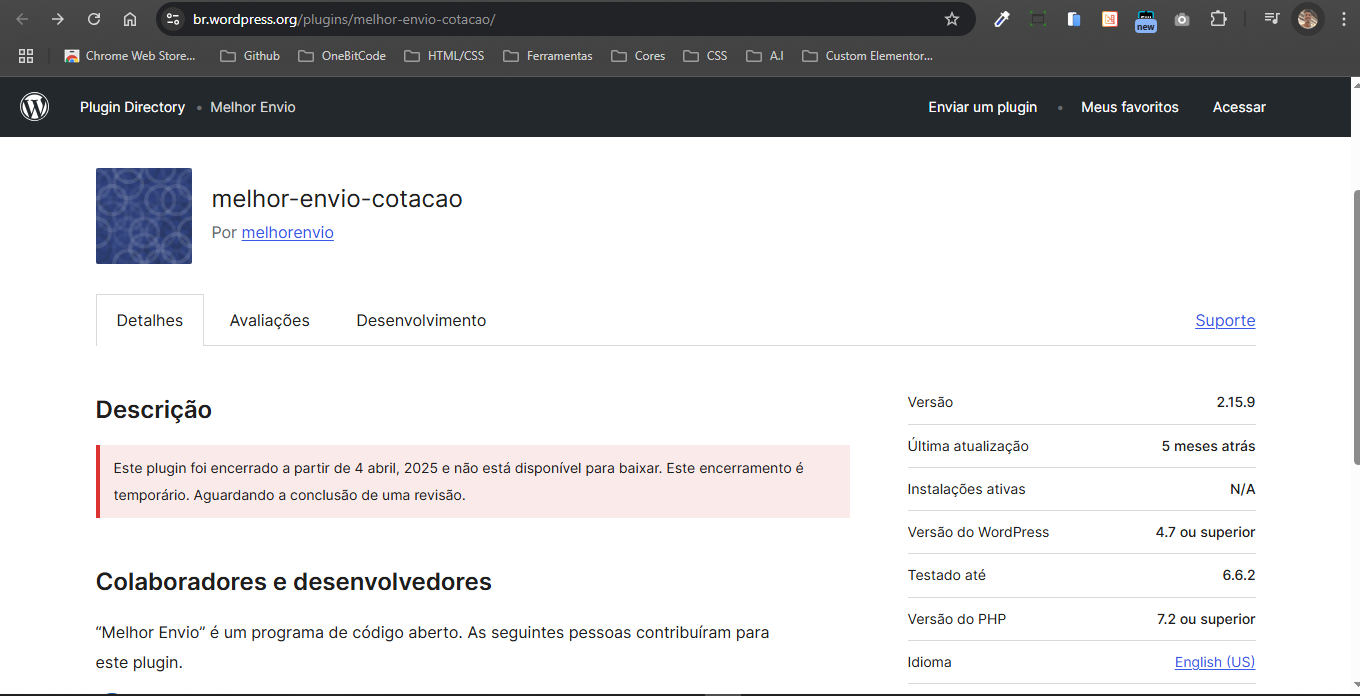
Task: Open the orange ruler extension icon
Action: tap(1110, 19)
